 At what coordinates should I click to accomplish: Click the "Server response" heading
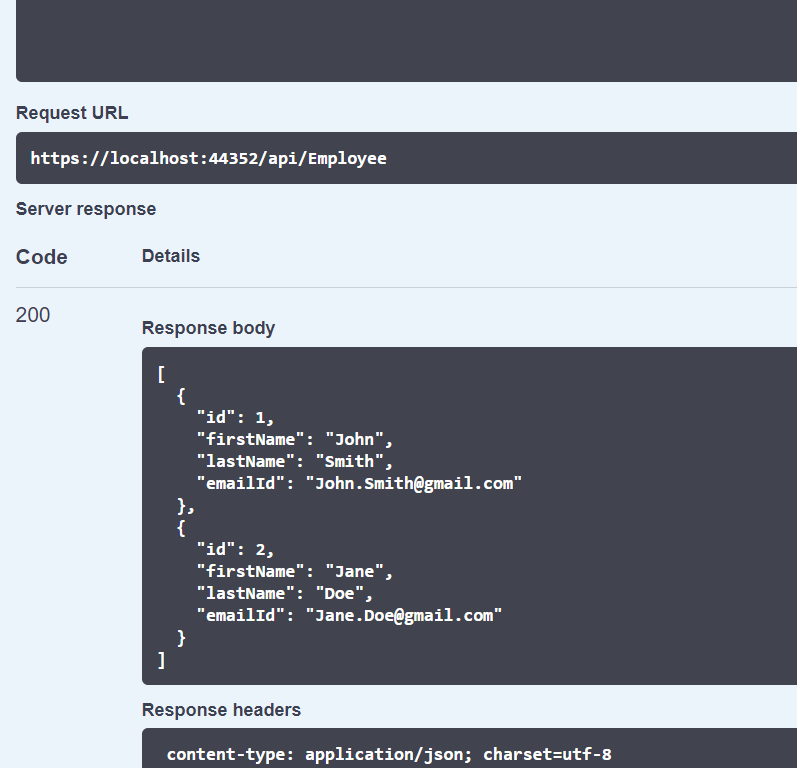pos(86,209)
